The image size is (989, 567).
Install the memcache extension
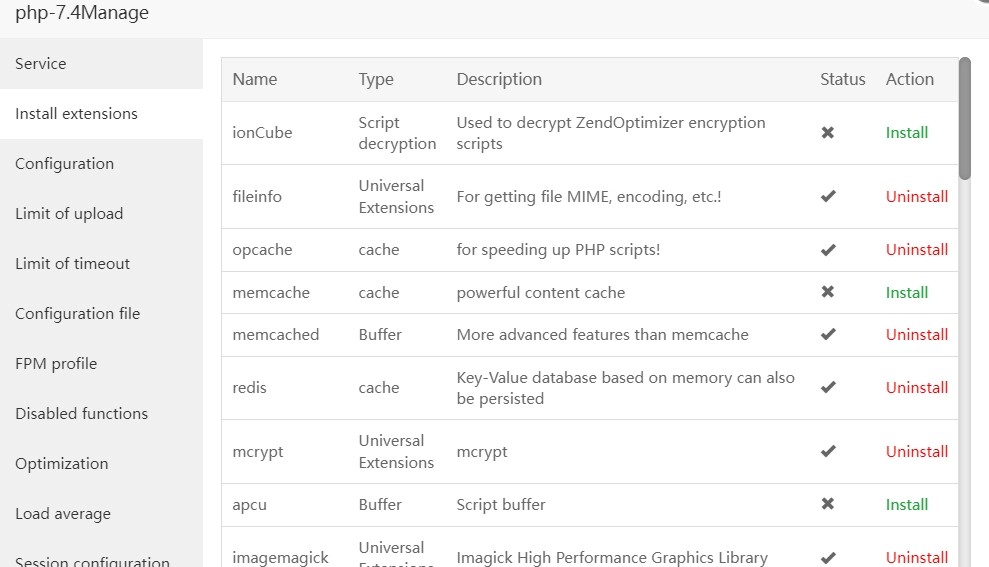907,293
